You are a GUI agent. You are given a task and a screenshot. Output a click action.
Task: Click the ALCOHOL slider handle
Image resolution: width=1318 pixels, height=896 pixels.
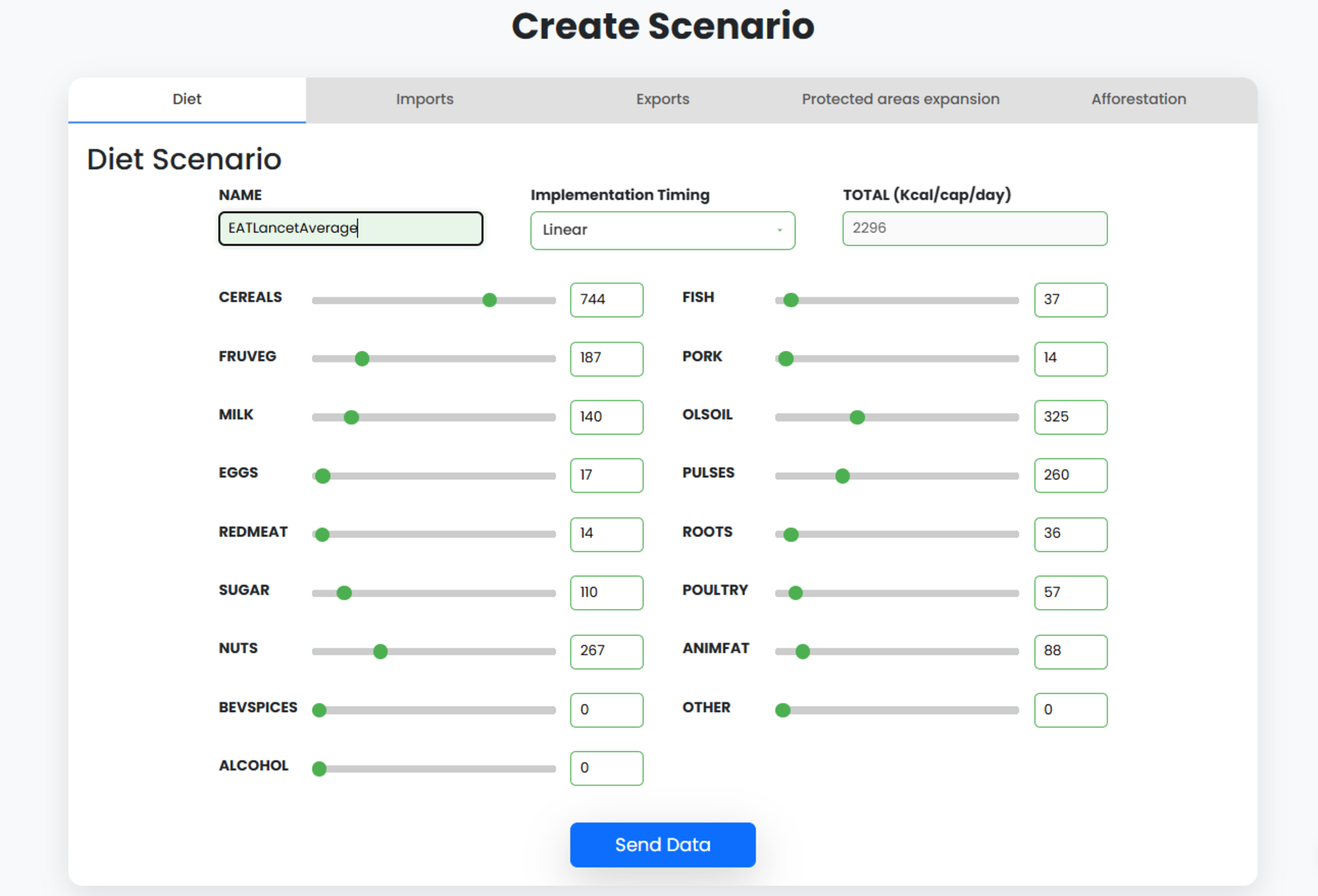pos(319,769)
